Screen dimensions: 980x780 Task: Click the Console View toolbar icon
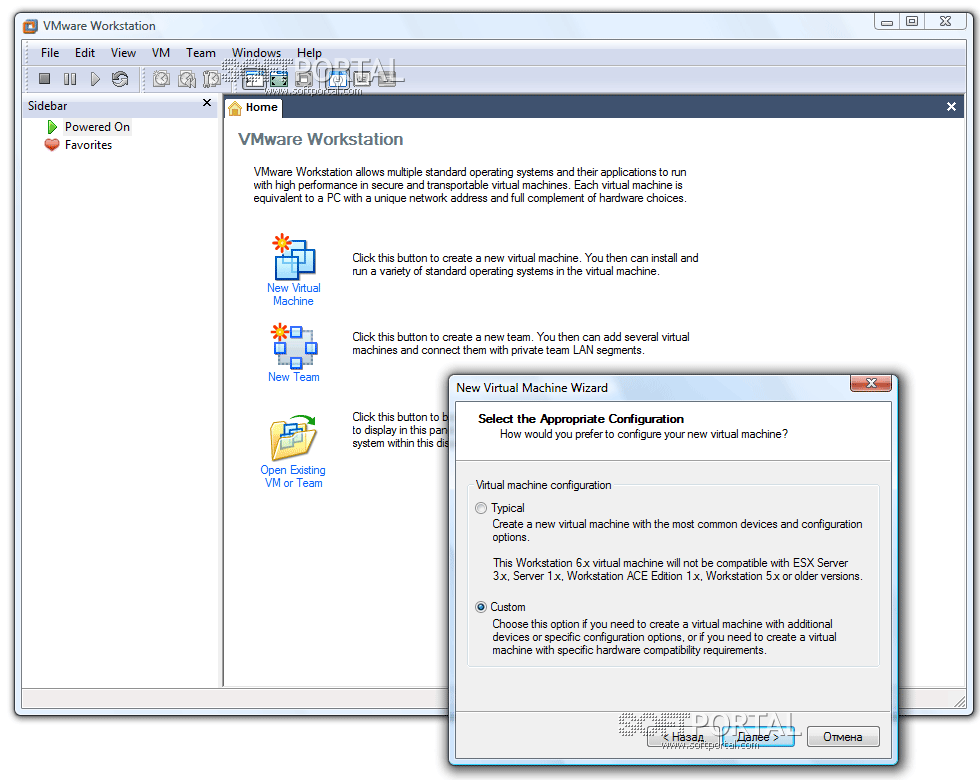(362, 79)
